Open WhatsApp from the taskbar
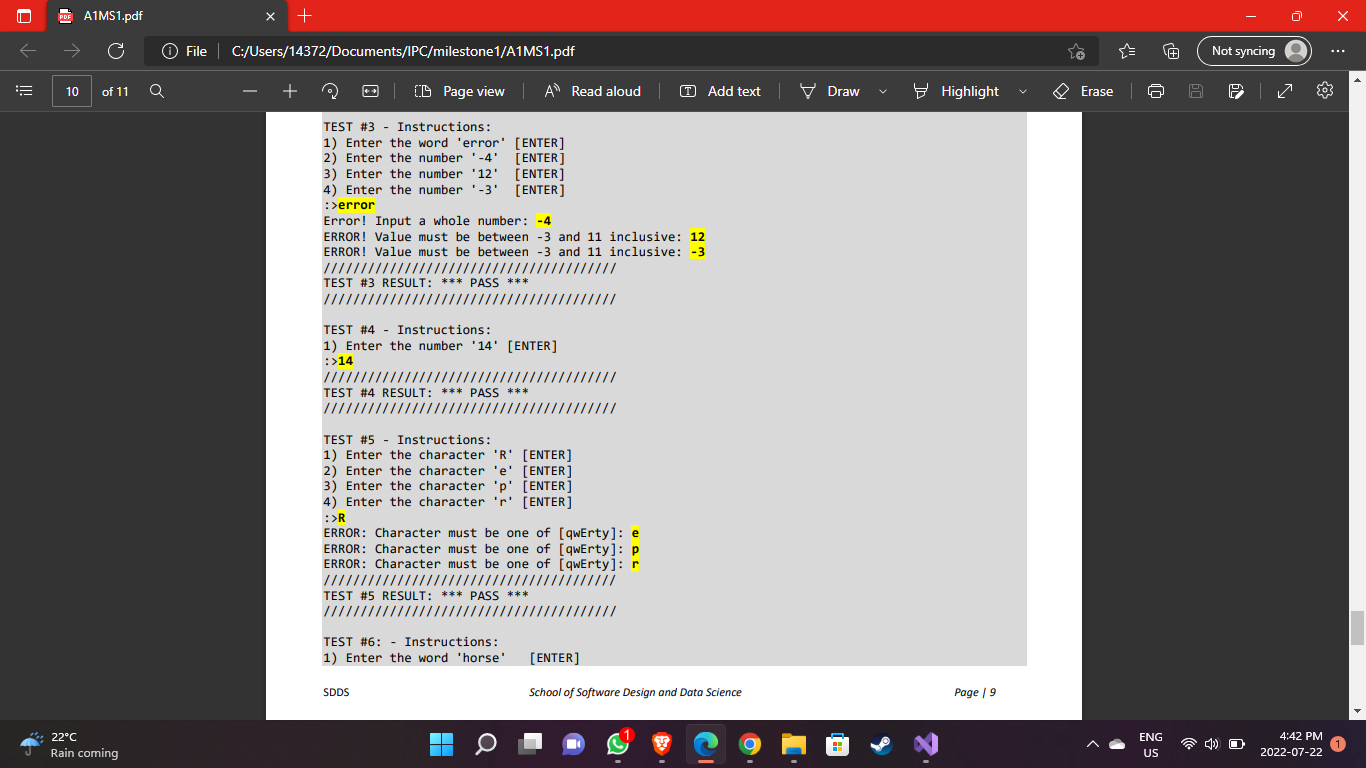1366x768 pixels. (618, 744)
